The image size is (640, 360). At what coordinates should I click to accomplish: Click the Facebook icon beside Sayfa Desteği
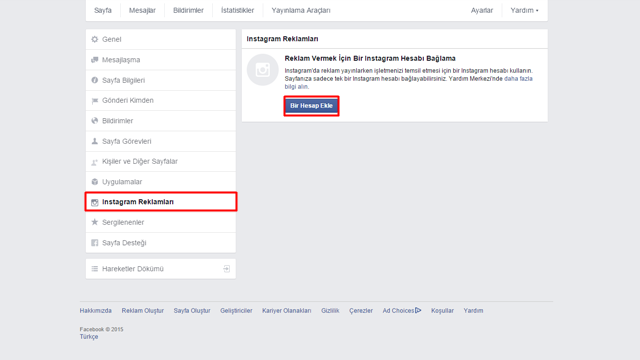95,243
